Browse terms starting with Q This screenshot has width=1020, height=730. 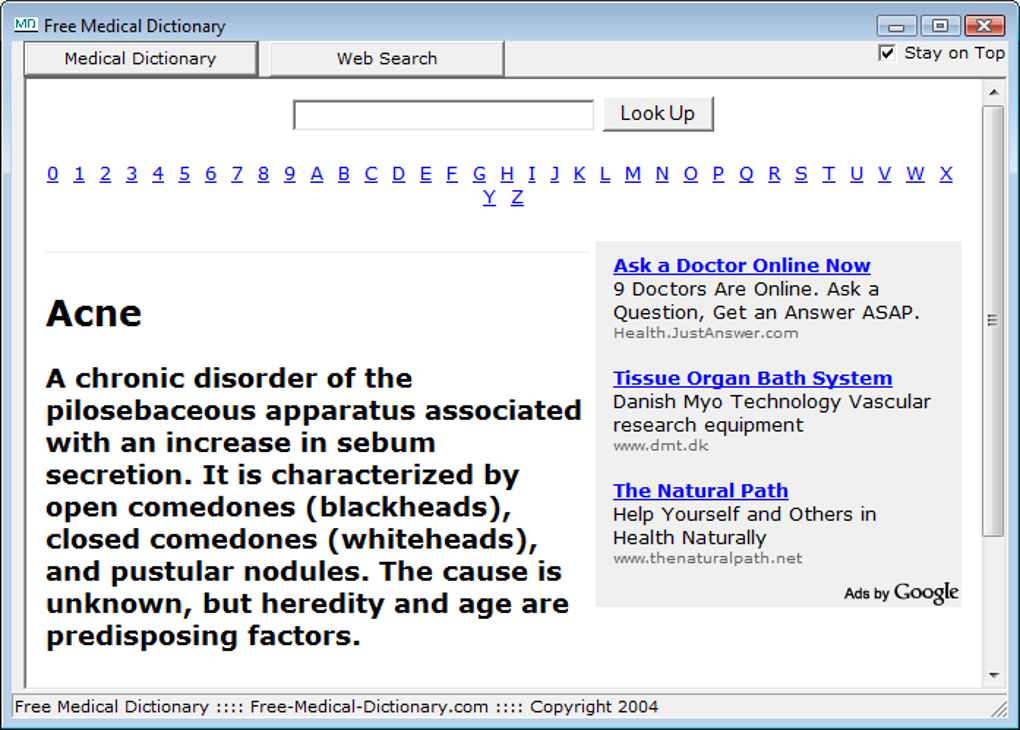[746, 174]
